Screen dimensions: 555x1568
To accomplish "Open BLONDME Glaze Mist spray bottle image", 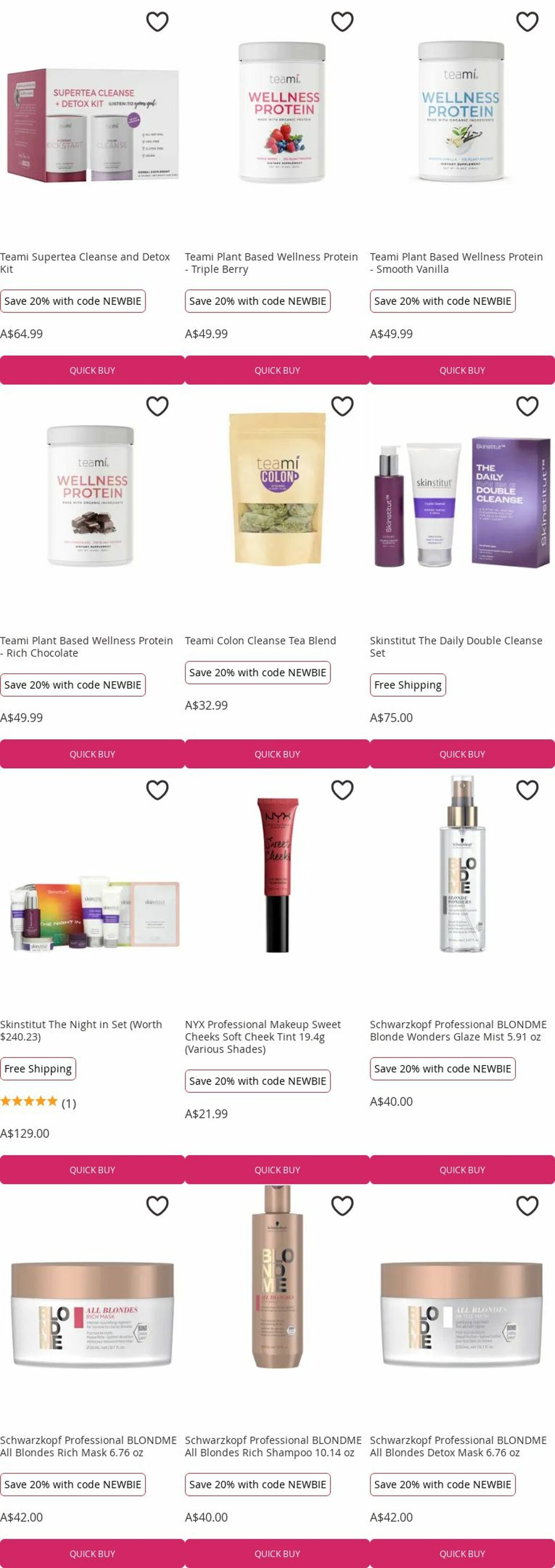I will [x=462, y=864].
